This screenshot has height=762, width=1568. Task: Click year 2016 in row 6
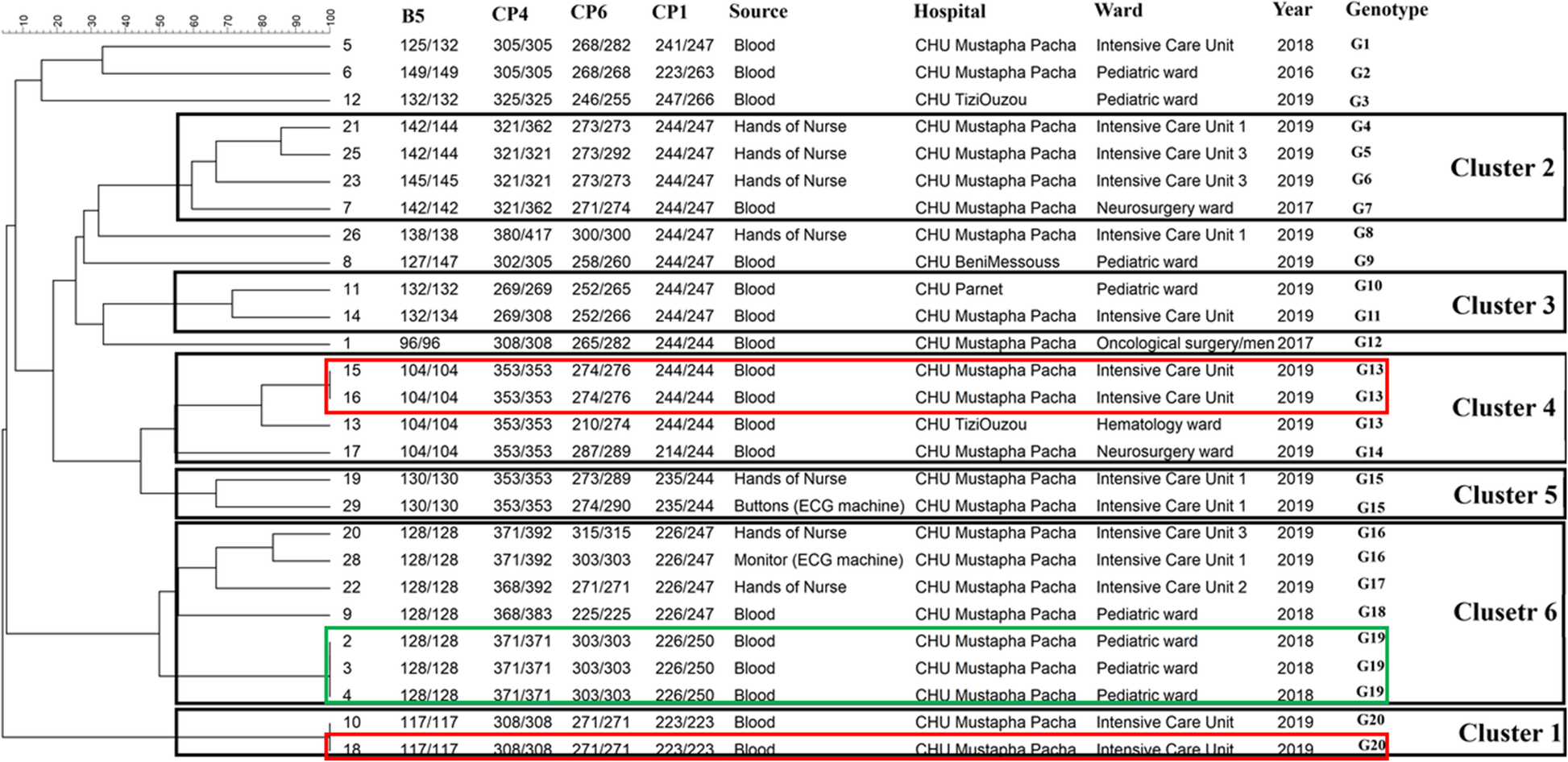(1295, 72)
